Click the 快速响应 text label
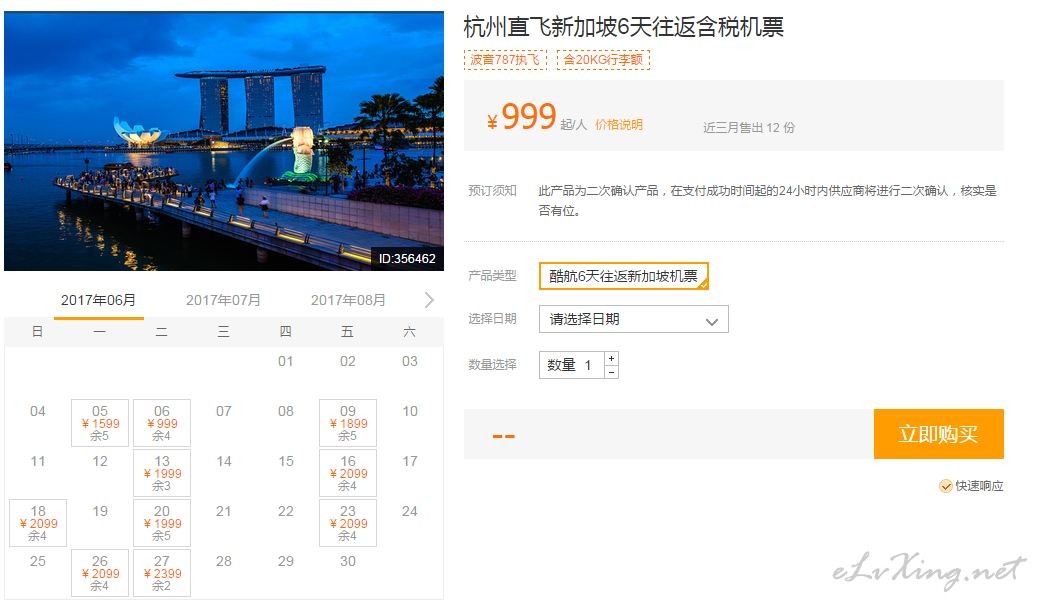The image size is (1037, 604). pyautogui.click(x=979, y=486)
